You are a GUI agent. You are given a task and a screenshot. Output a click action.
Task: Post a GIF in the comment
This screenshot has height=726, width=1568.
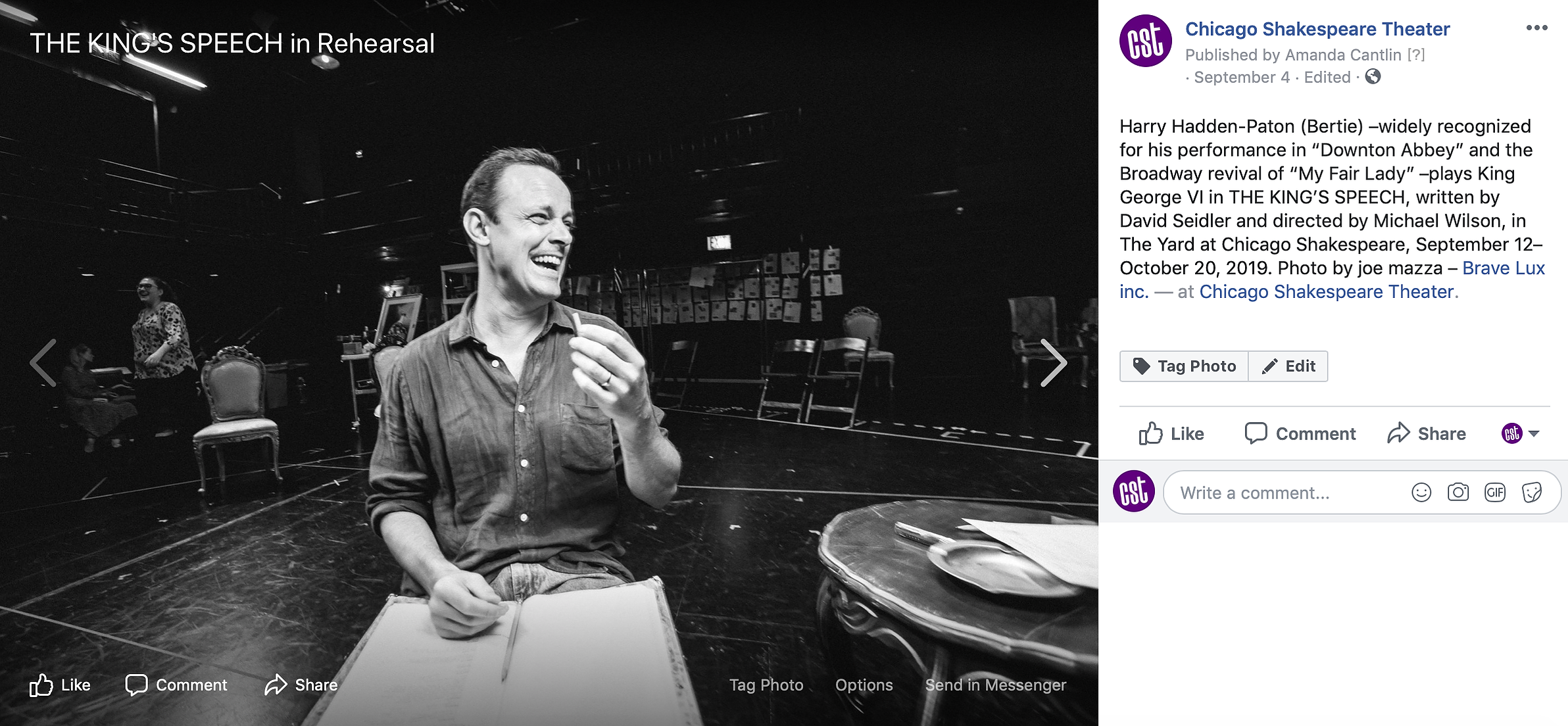(1494, 493)
